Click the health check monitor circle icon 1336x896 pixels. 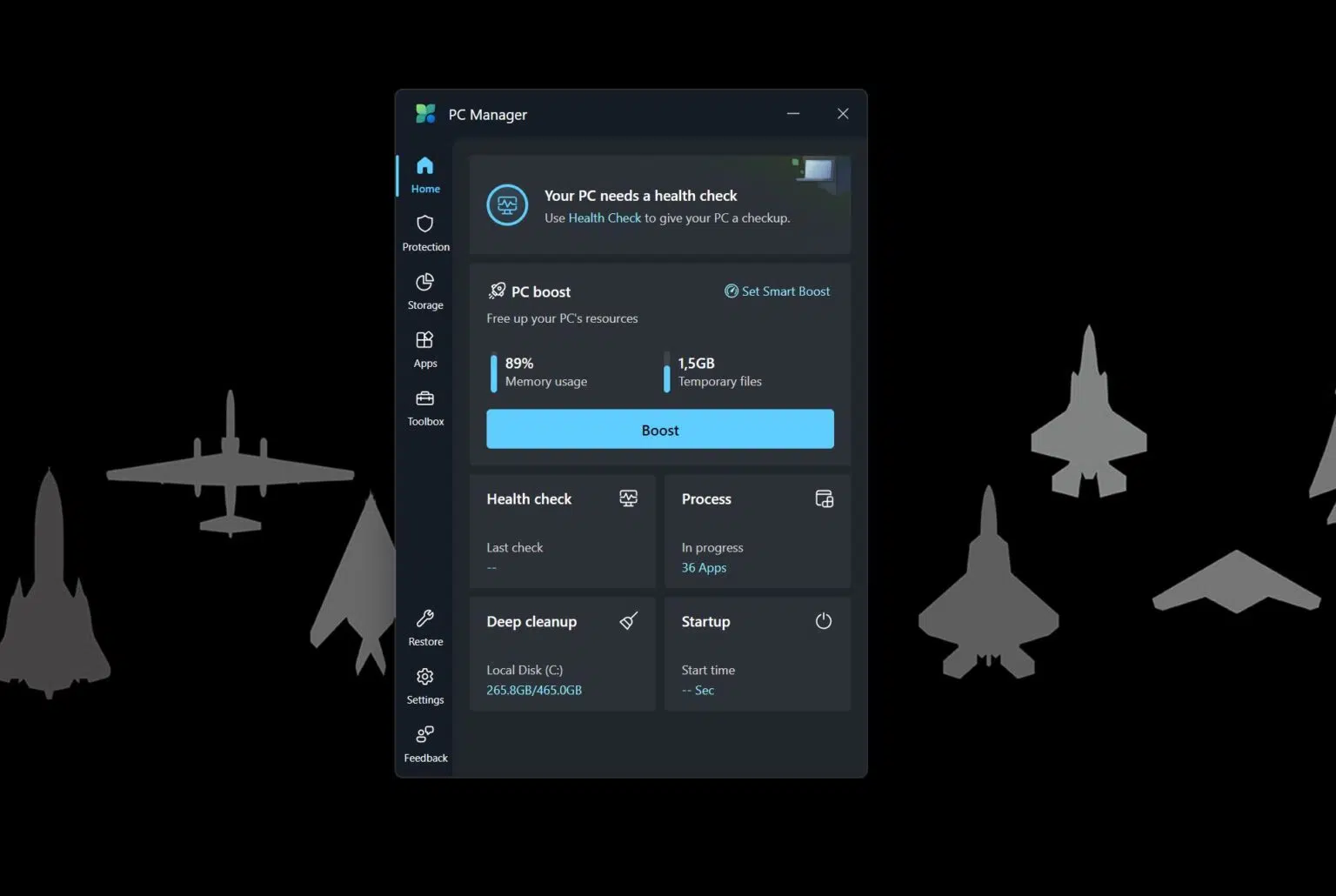(x=507, y=205)
